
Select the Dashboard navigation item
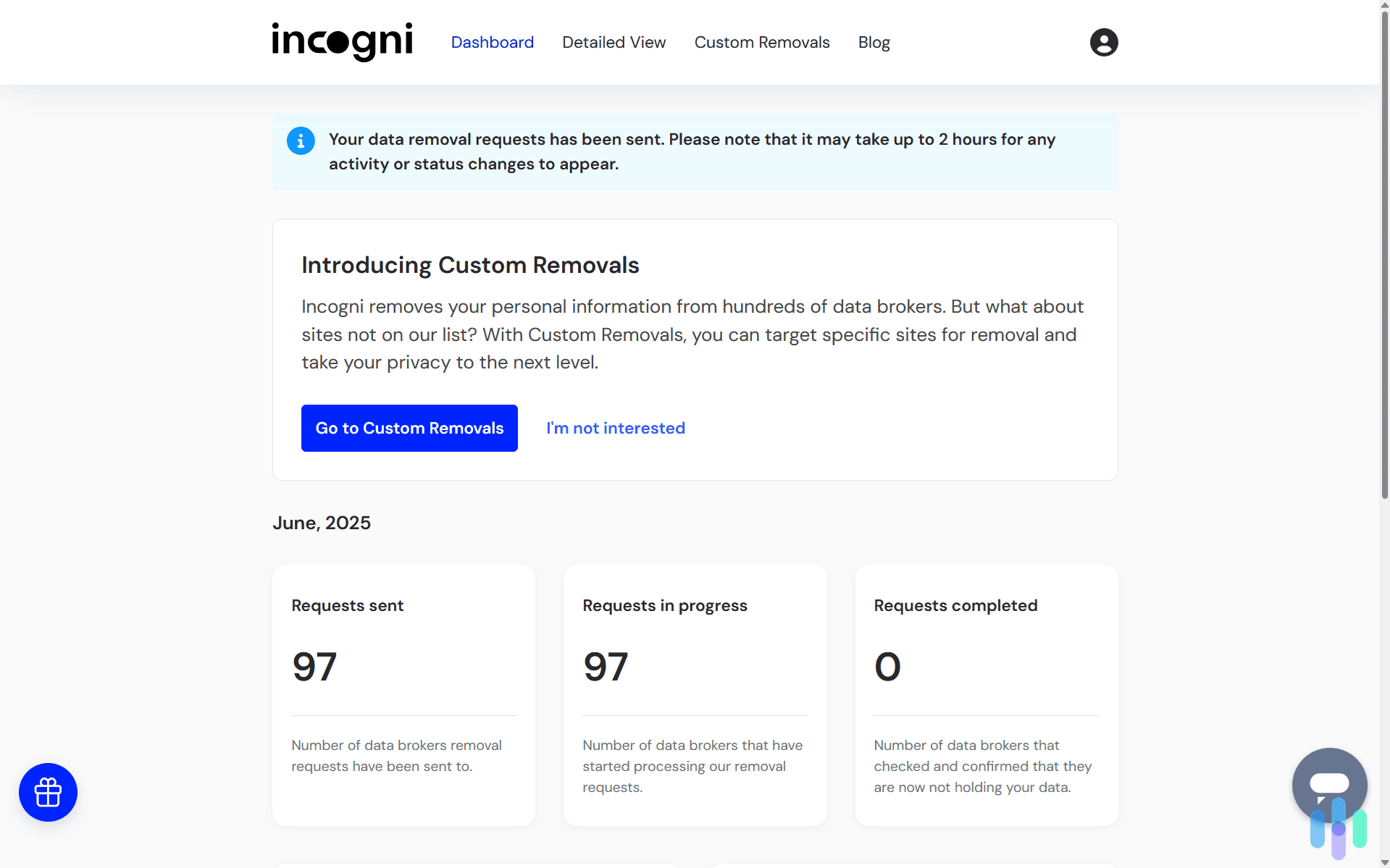pos(492,42)
